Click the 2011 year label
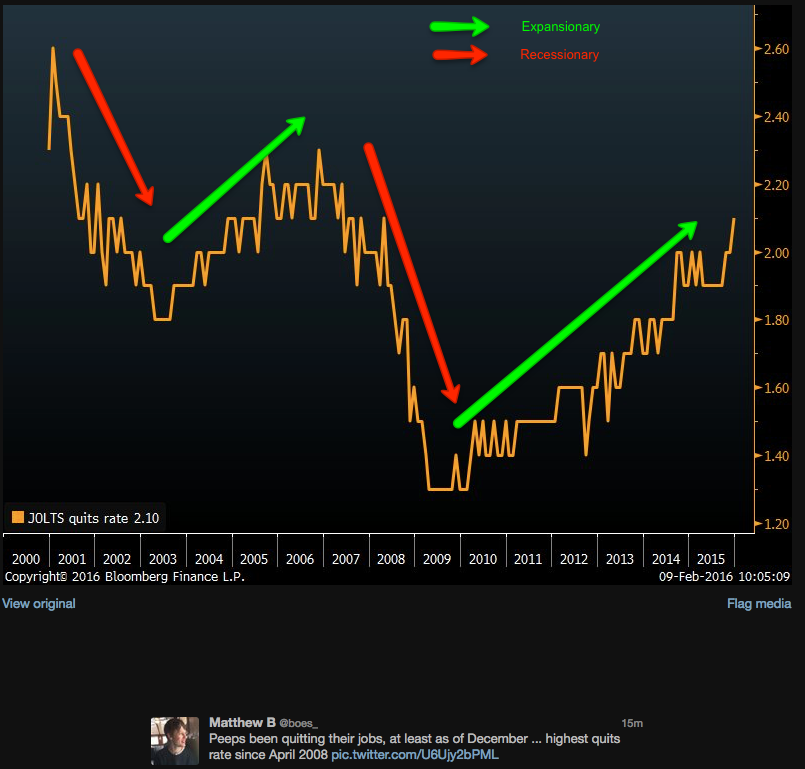The width and height of the screenshot is (805, 769). [x=528, y=559]
